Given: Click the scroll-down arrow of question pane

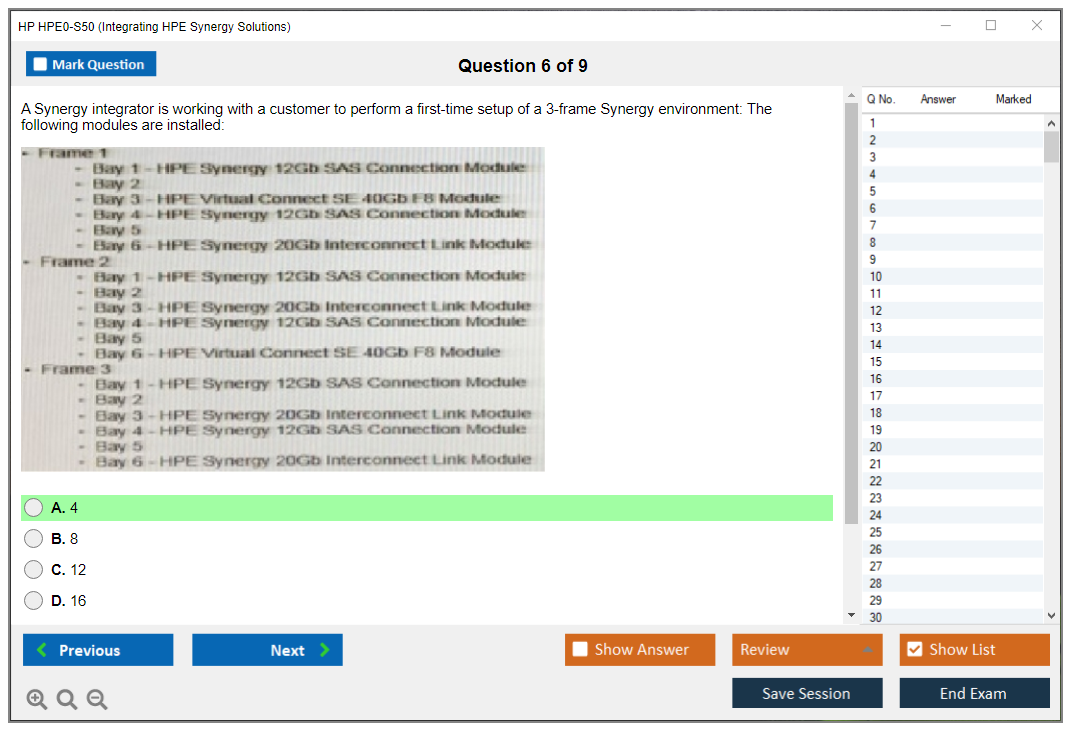Looking at the screenshot, I should click(x=851, y=615).
